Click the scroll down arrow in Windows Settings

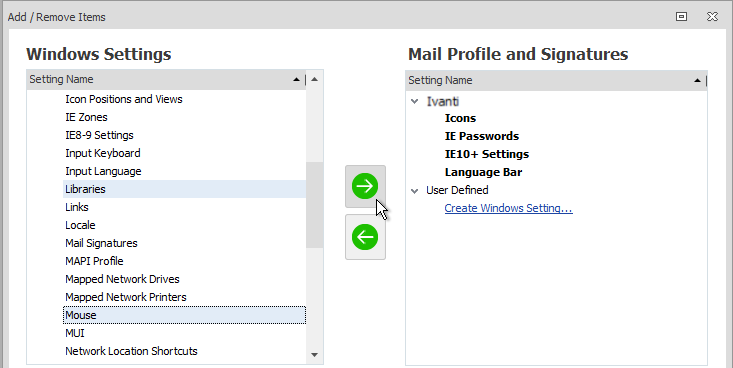pyautogui.click(x=315, y=355)
